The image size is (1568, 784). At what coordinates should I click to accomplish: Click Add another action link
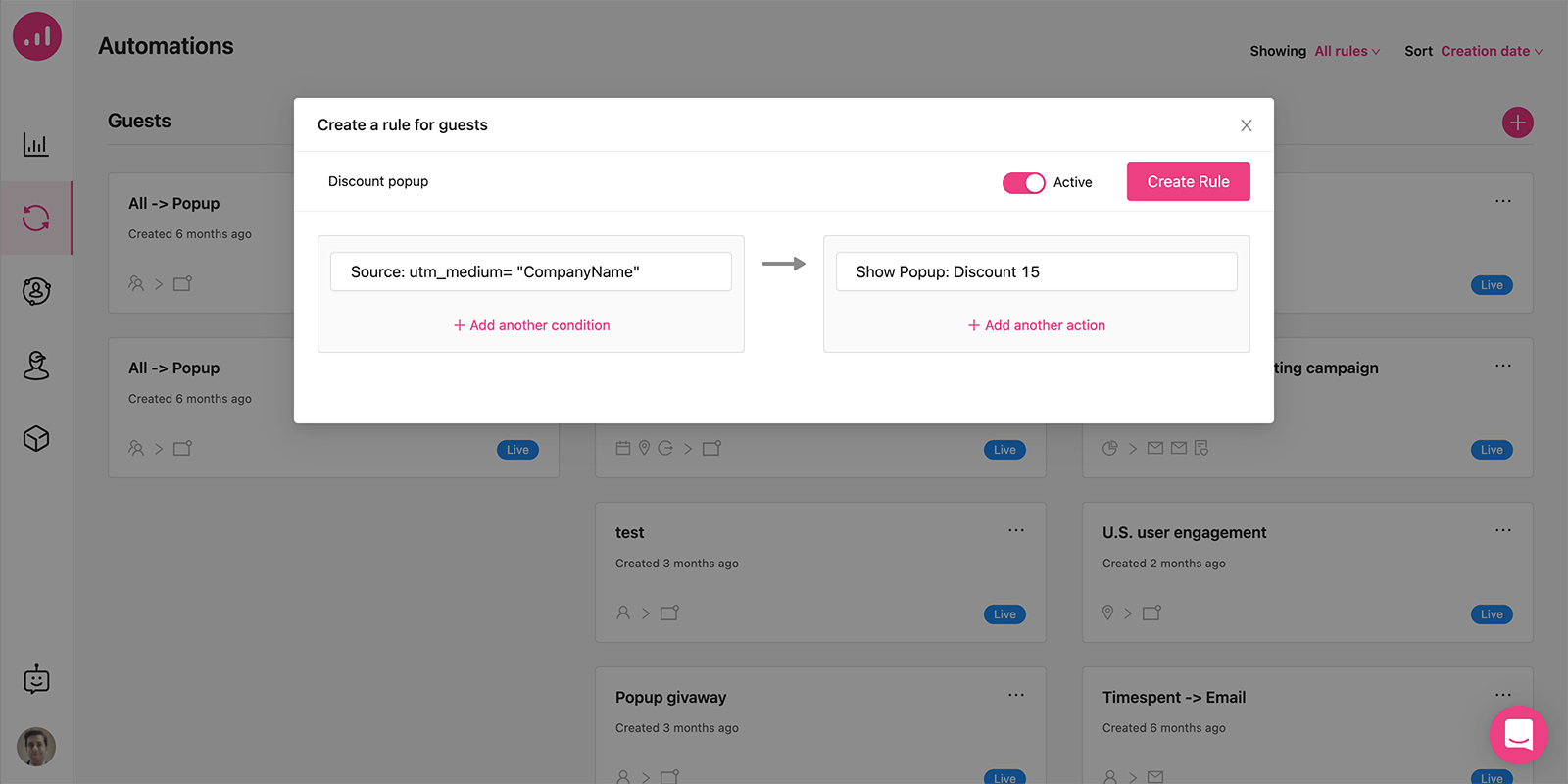click(1037, 325)
